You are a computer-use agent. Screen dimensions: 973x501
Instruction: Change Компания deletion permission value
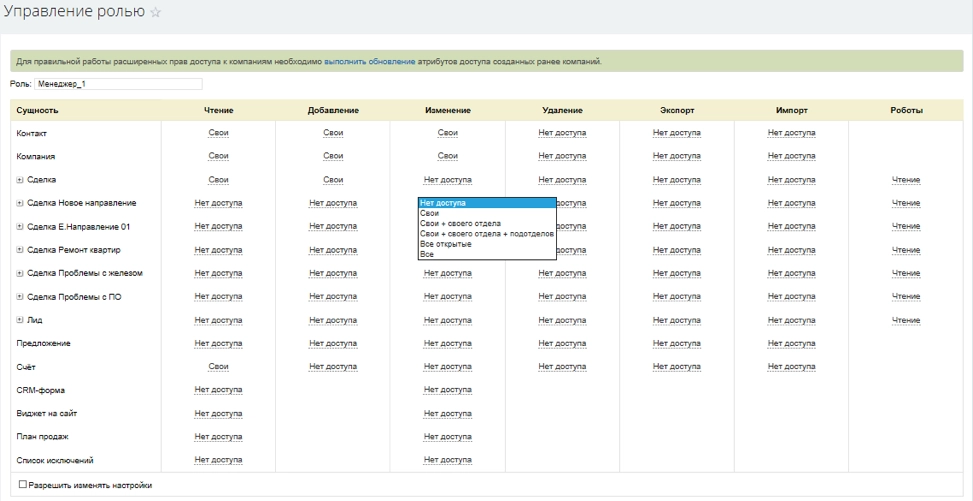pyautogui.click(x=562, y=157)
